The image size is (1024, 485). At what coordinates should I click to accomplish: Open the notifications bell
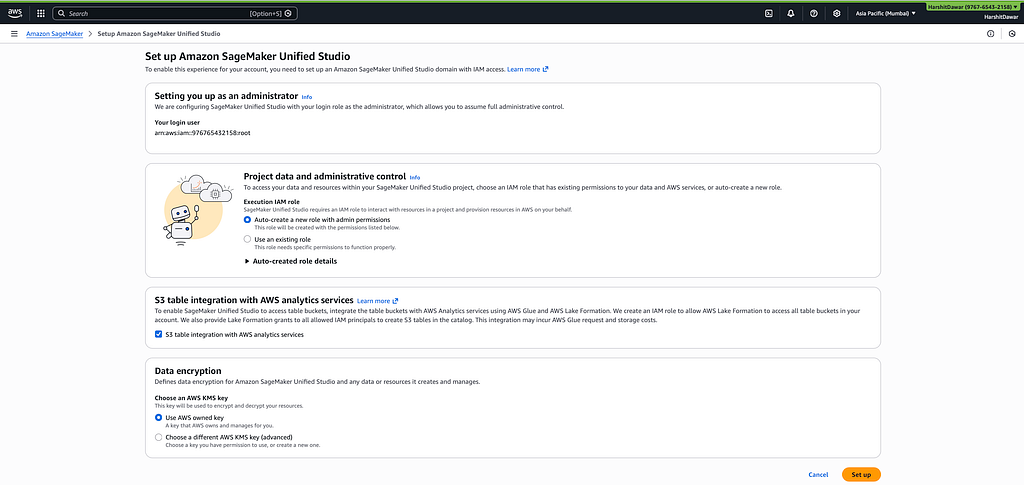pyautogui.click(x=791, y=13)
